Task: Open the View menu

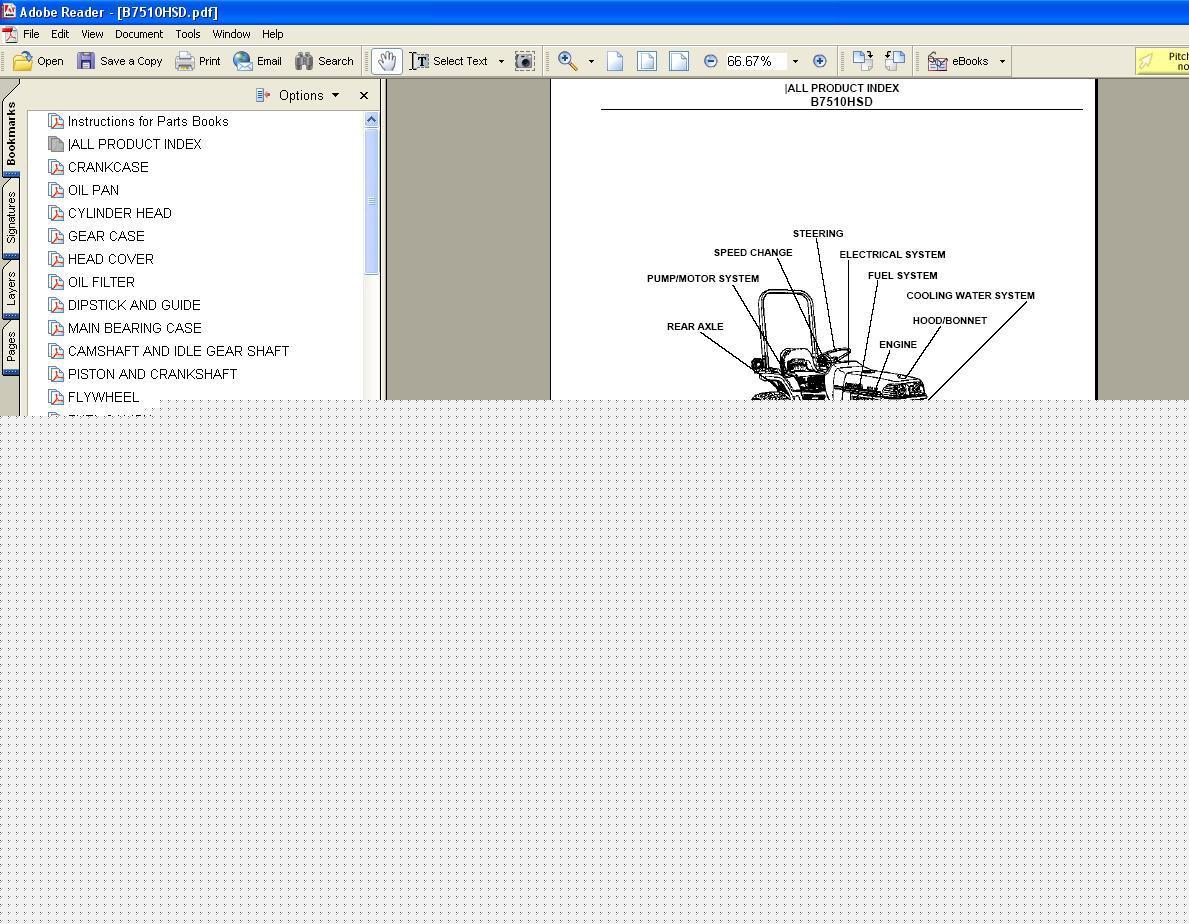Action: (x=92, y=34)
